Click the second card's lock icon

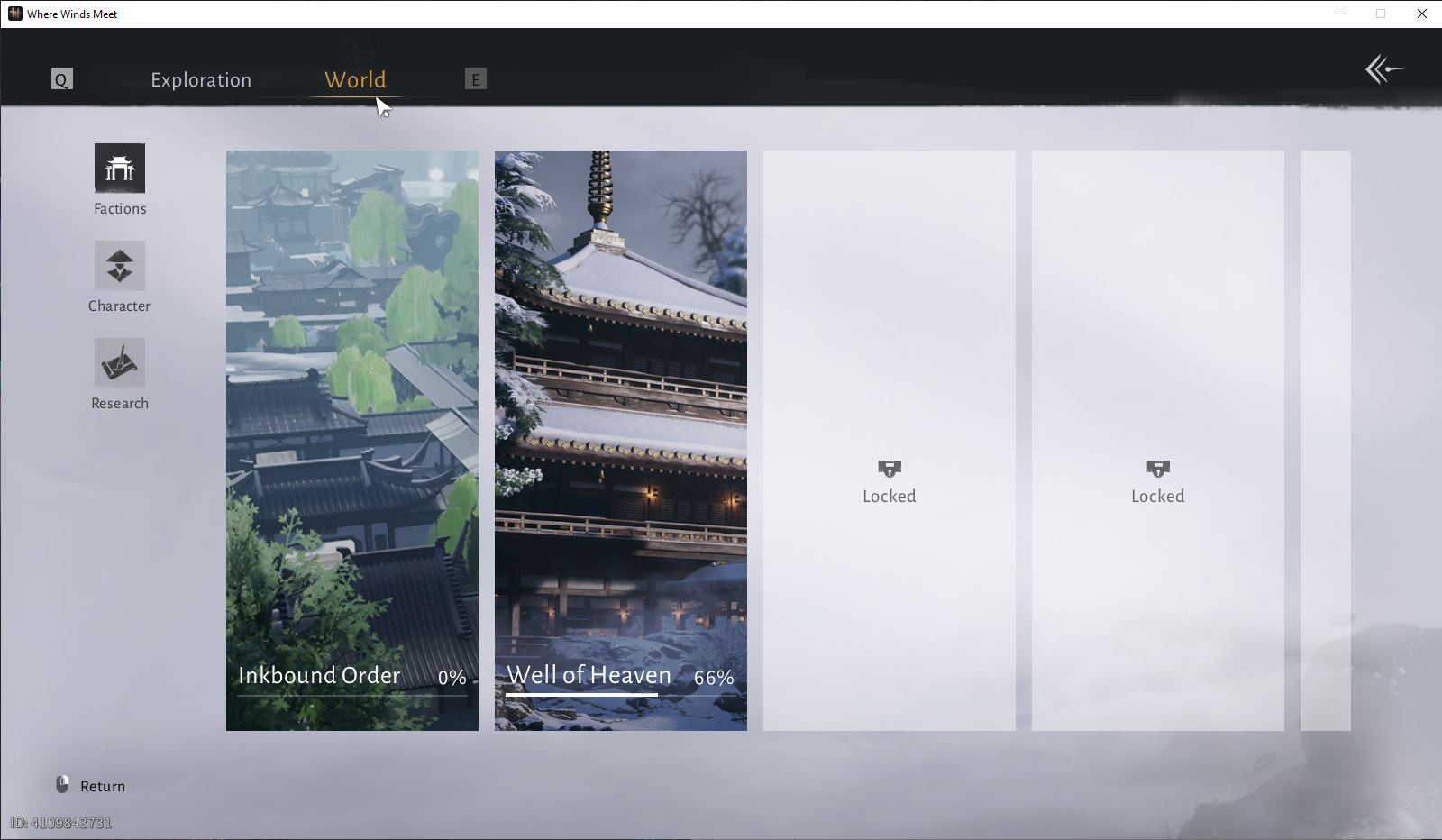1158,469
